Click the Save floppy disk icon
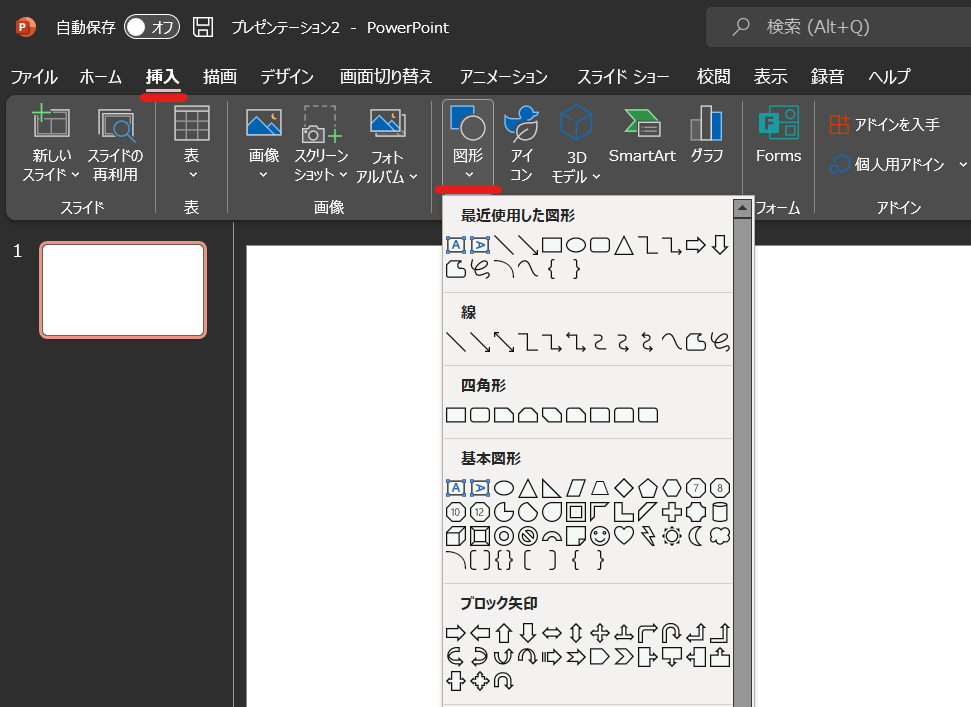 click(x=203, y=27)
